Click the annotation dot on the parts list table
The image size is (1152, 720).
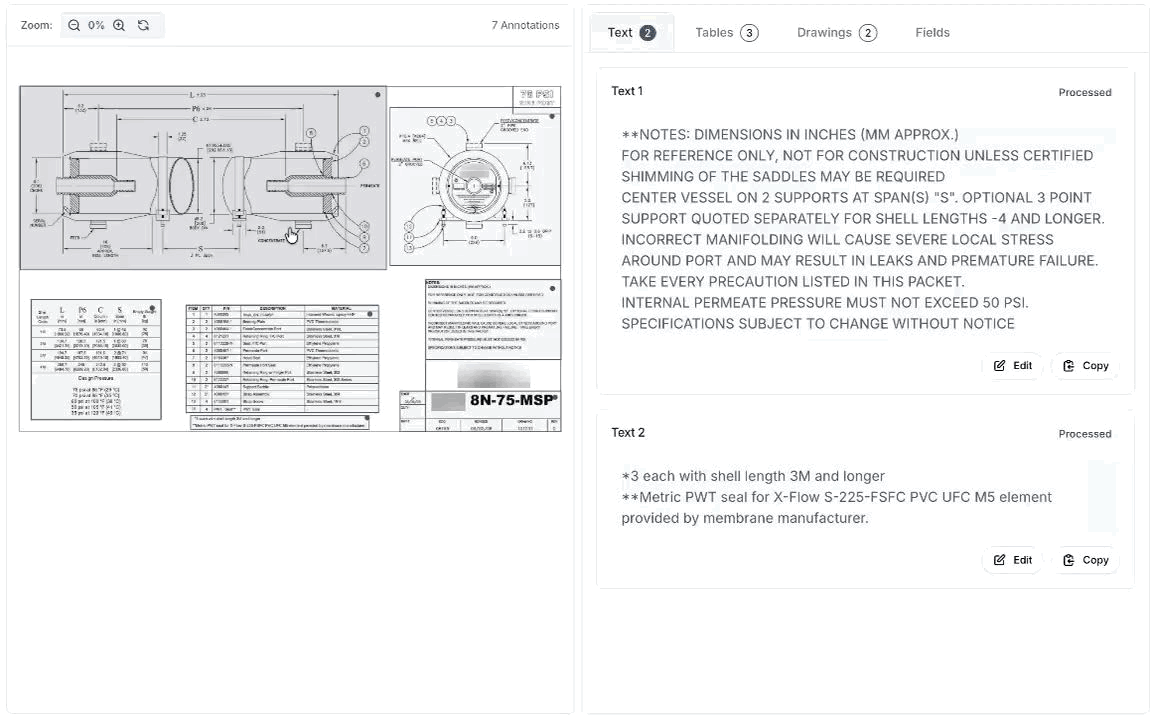coord(371,314)
